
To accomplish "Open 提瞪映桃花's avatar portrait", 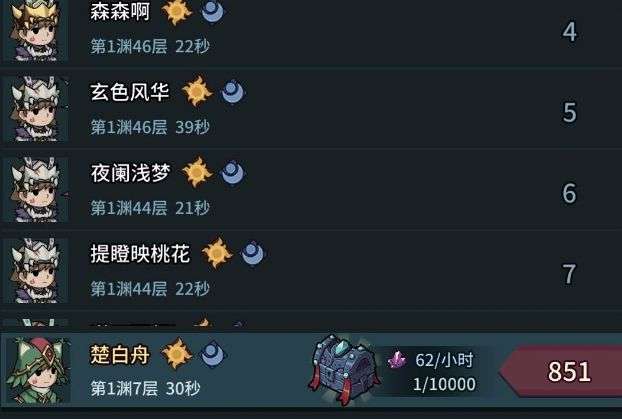I will (36, 271).
